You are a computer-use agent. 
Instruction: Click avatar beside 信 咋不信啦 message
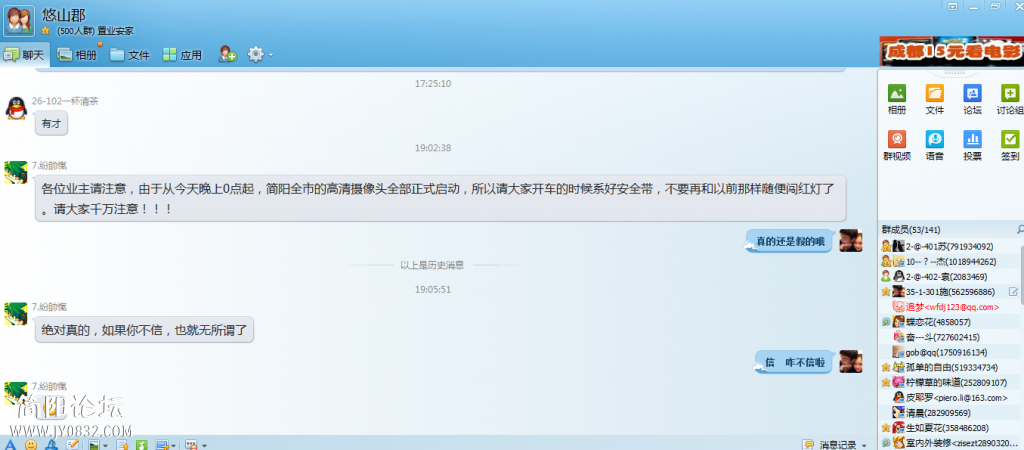click(x=850, y=361)
